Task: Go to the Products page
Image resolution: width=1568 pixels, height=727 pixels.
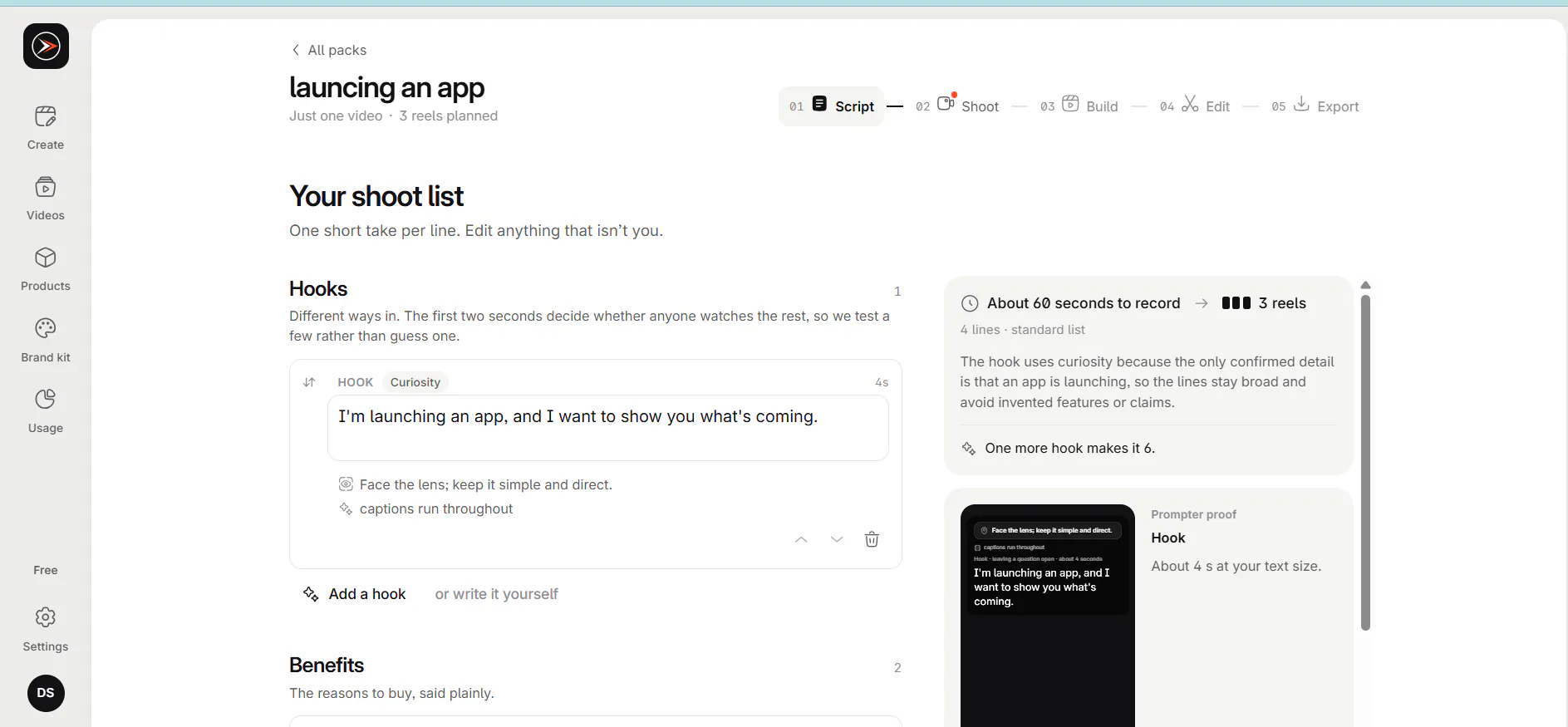Action: [46, 269]
